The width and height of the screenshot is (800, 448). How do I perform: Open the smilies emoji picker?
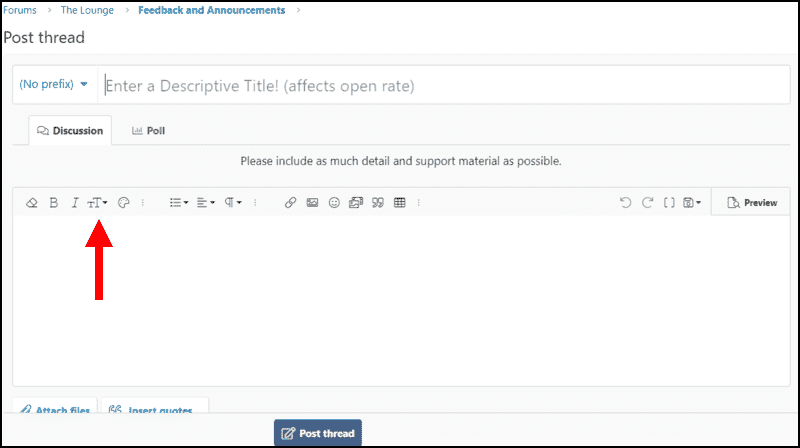tap(335, 203)
